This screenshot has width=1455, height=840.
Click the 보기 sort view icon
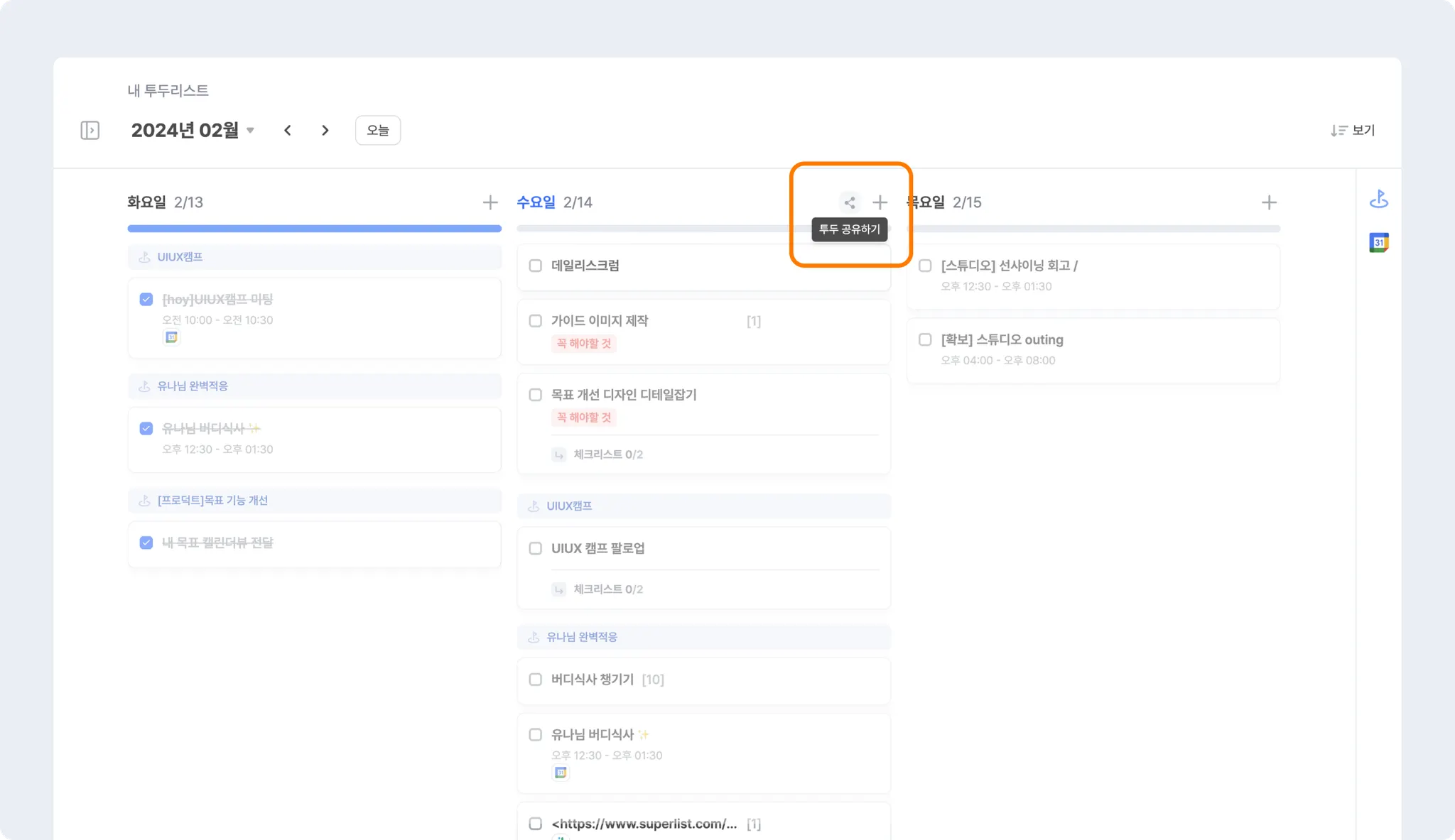(x=1339, y=131)
